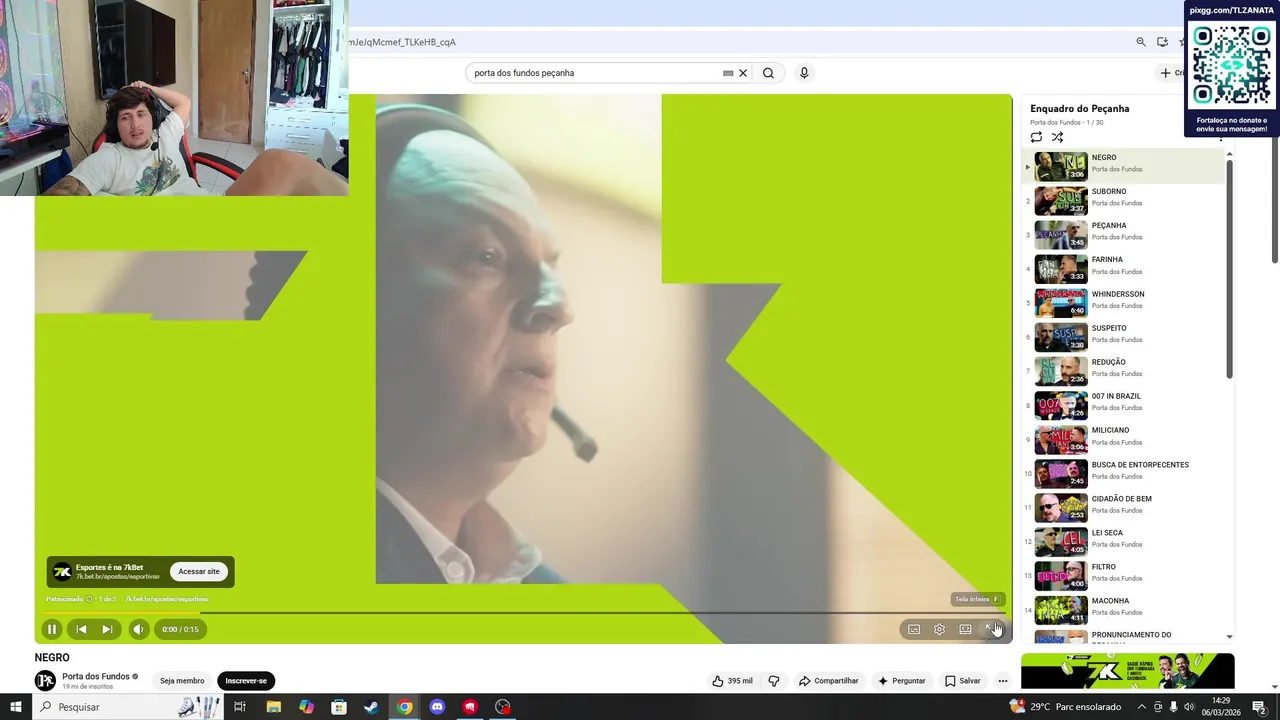
Task: Click the video progress bar
Action: 523,612
